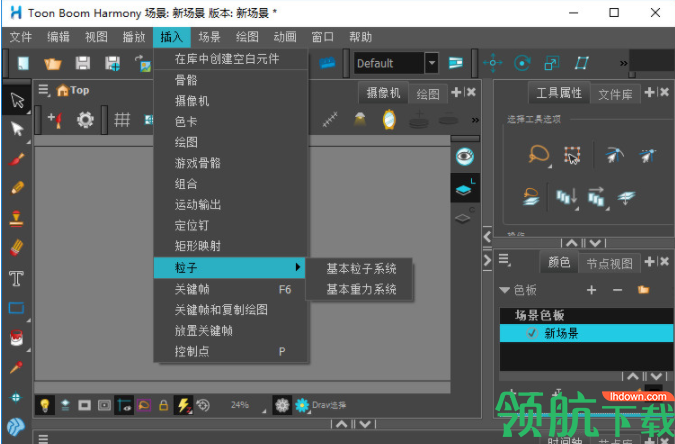The height and width of the screenshot is (444, 675).
Task: Click the orange palette folder icon
Action: click(x=643, y=289)
